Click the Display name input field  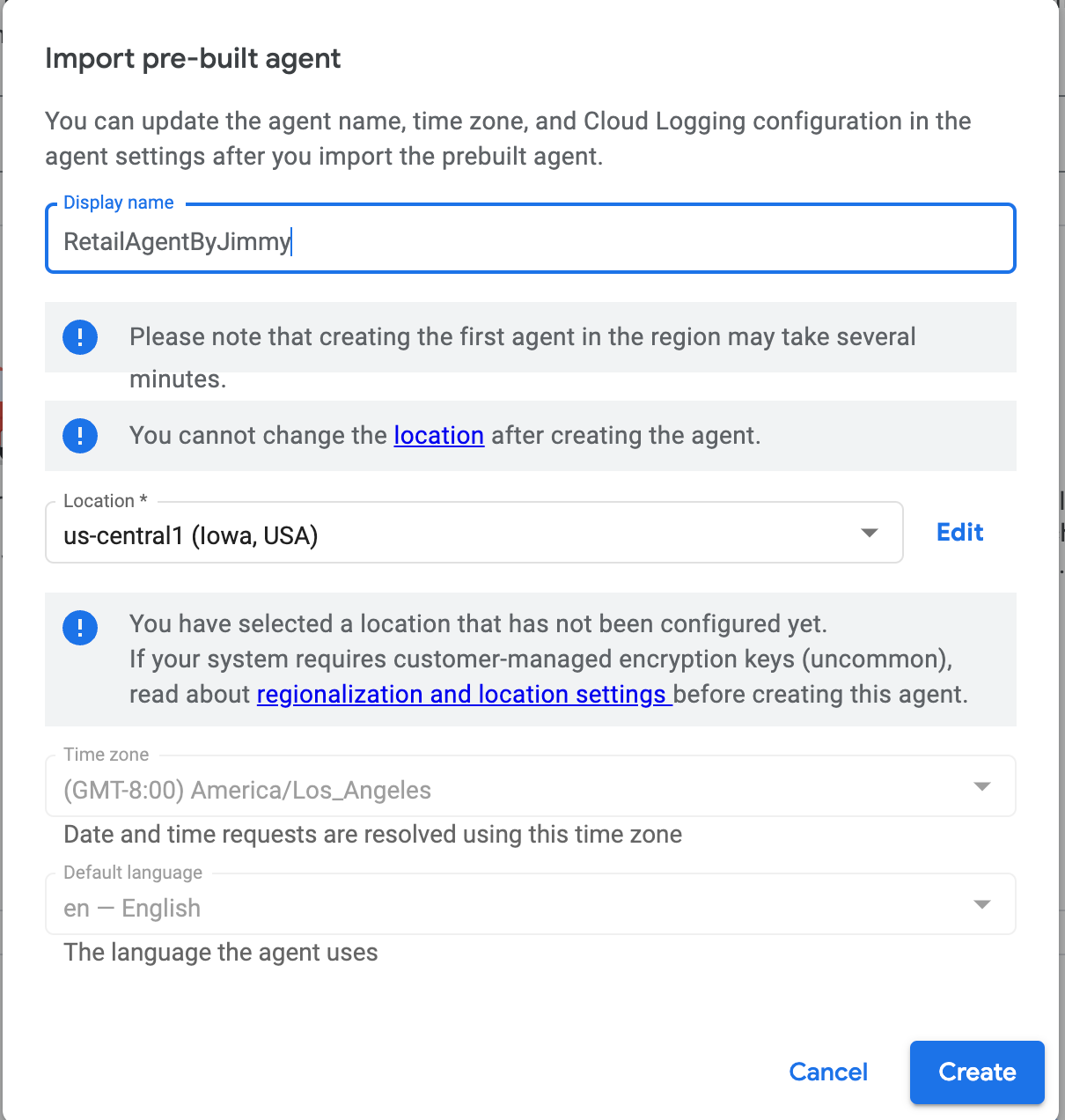point(531,239)
